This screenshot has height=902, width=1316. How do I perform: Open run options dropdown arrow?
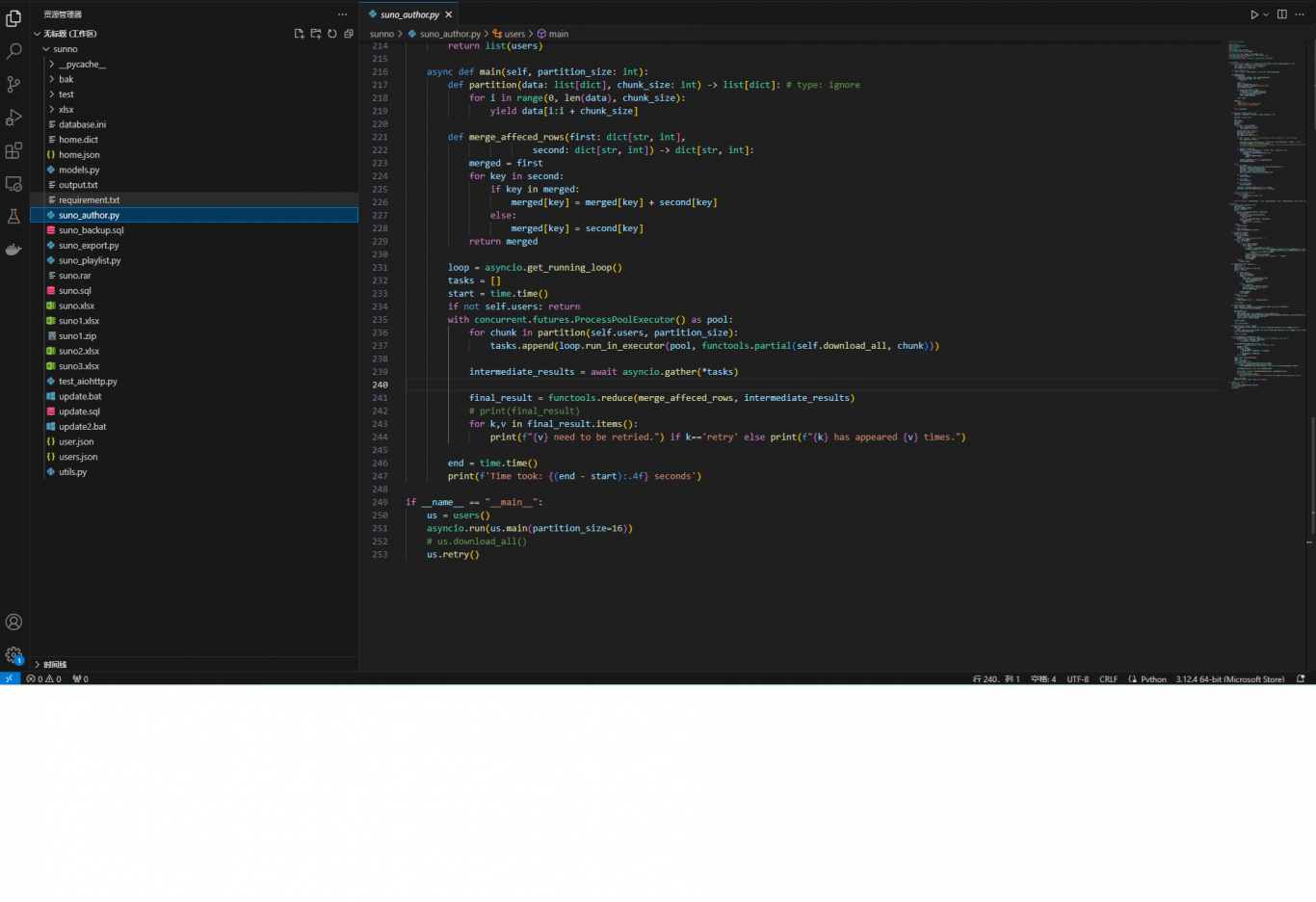1266,14
